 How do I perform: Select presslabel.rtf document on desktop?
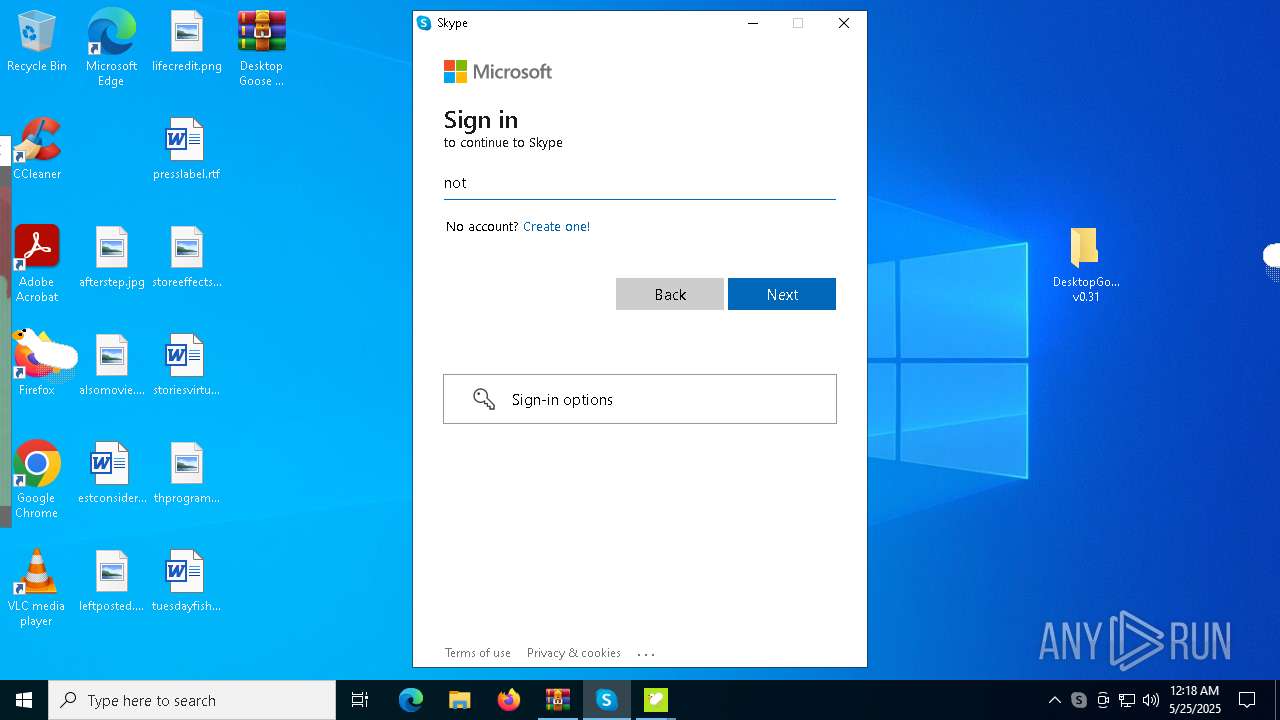click(x=186, y=150)
